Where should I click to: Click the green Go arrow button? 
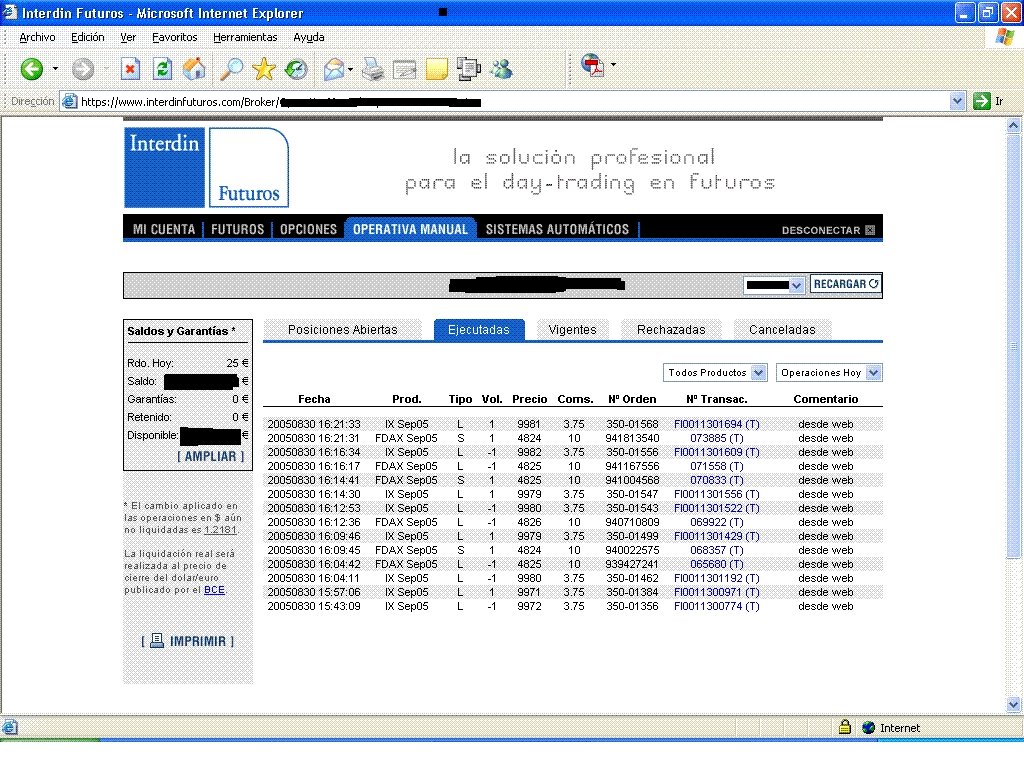point(982,101)
